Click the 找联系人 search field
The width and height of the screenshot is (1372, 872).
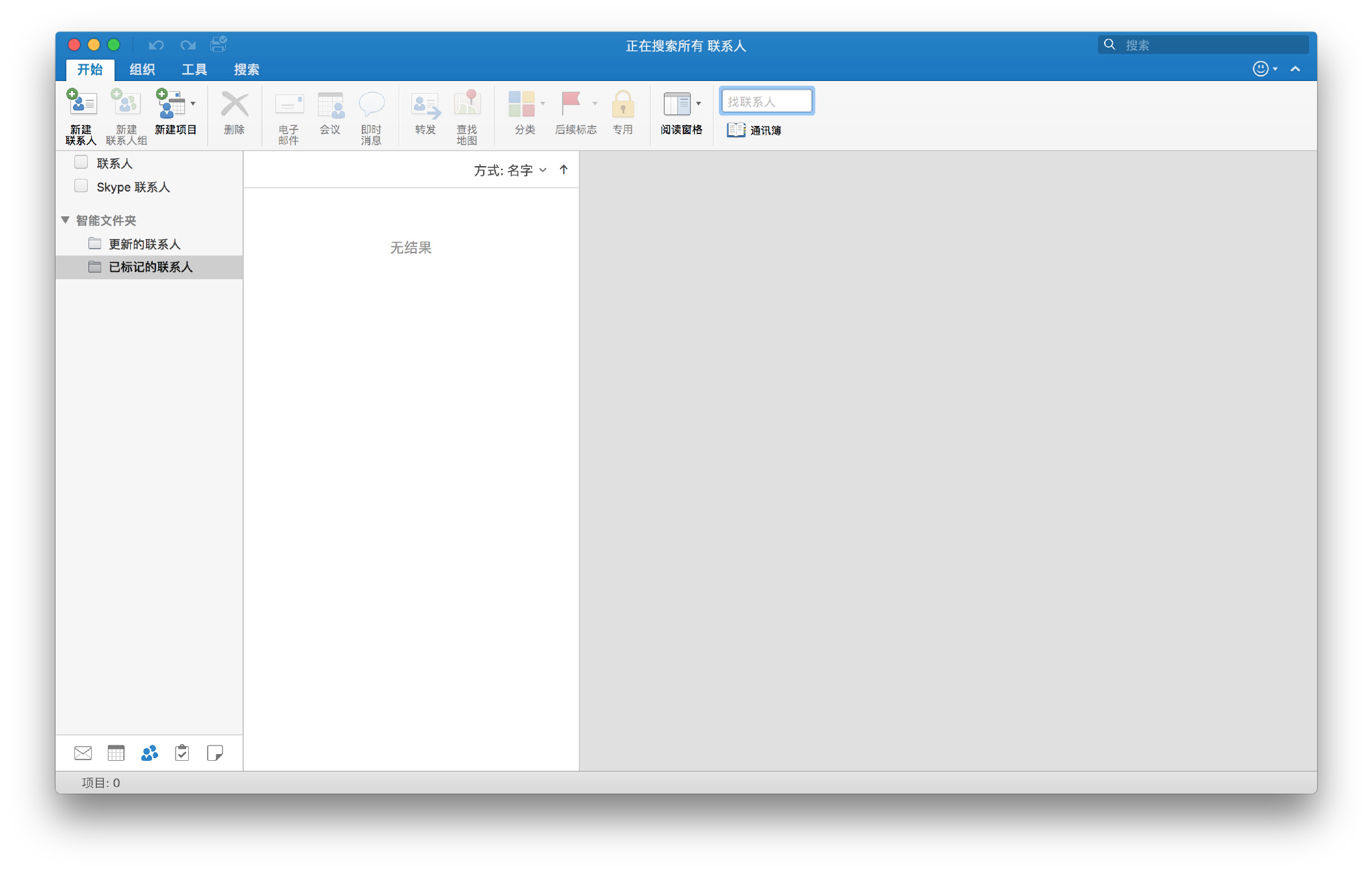tap(766, 101)
